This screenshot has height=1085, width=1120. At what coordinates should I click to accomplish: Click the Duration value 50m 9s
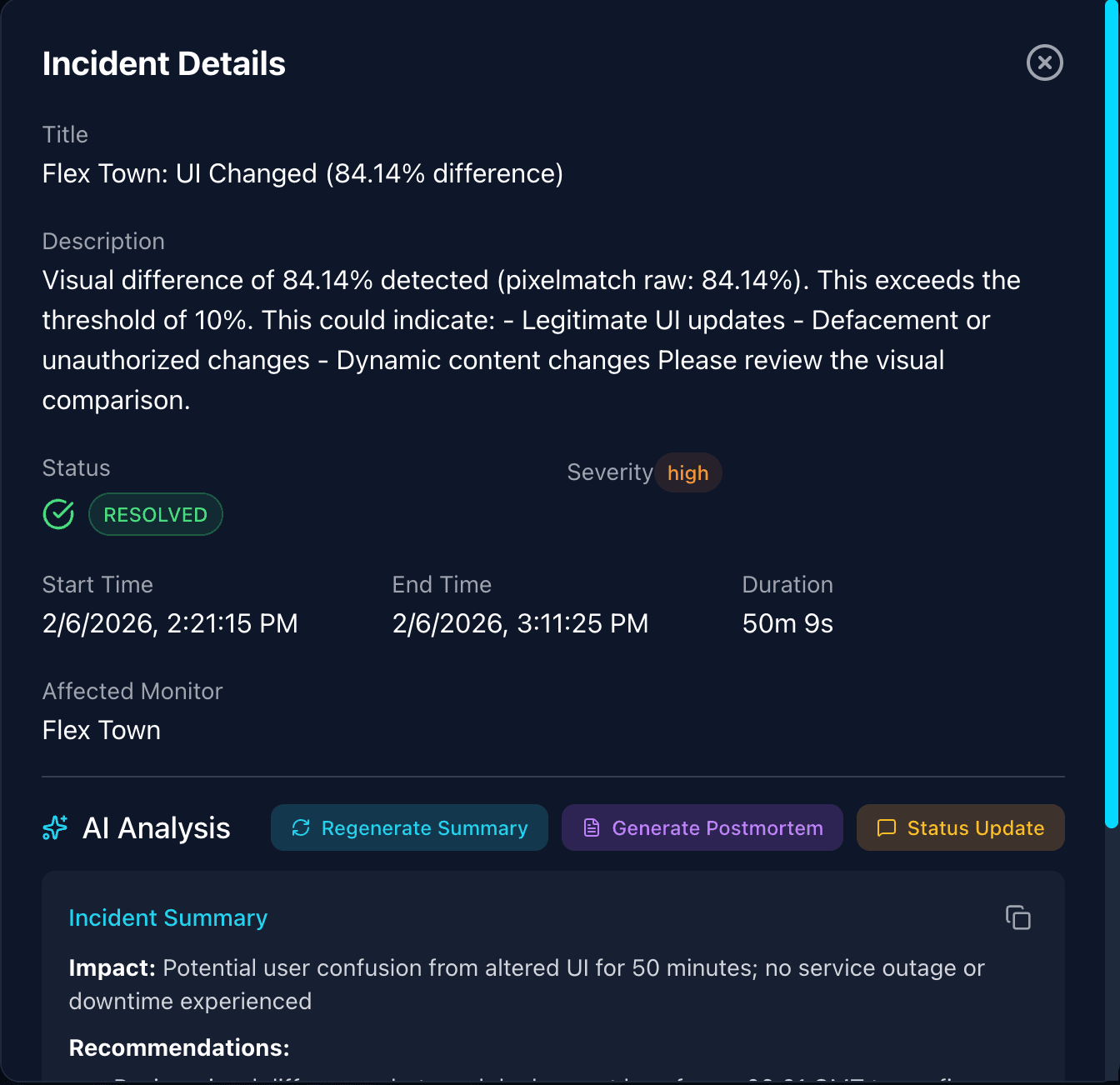click(x=787, y=623)
